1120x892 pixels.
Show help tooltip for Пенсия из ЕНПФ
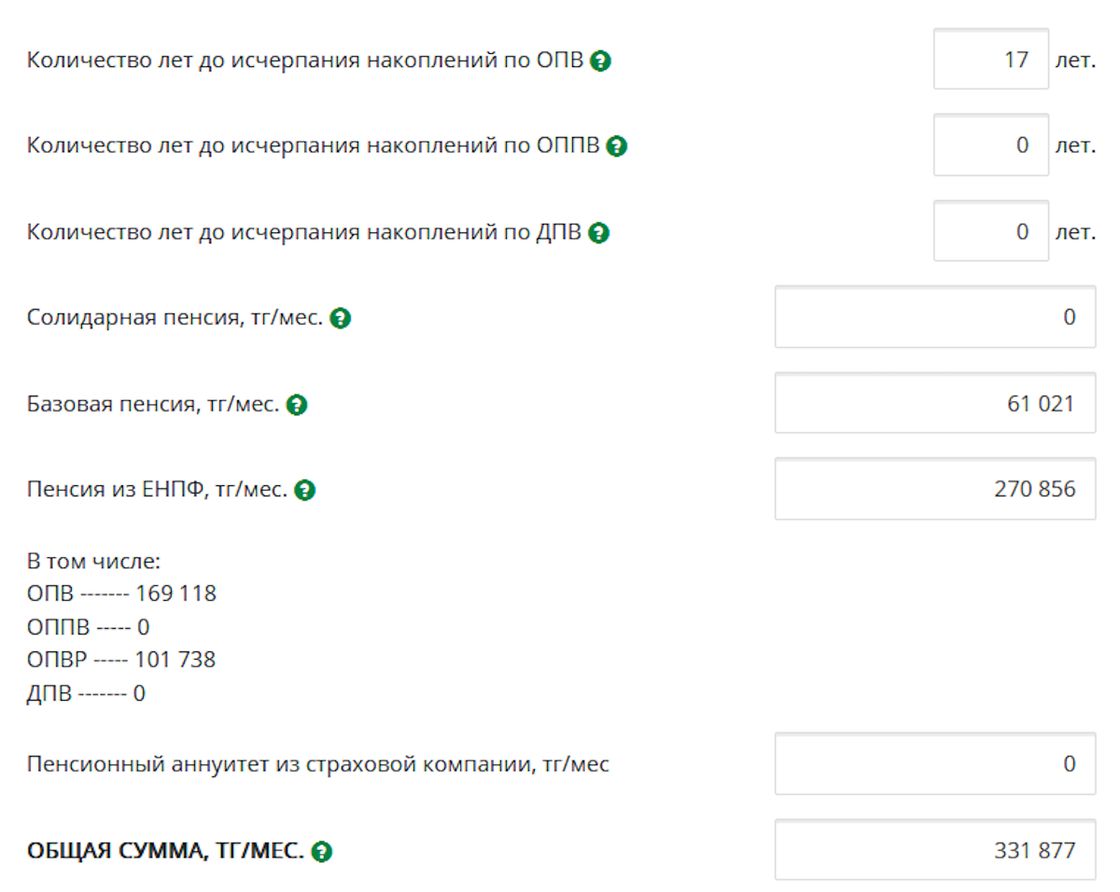click(304, 490)
